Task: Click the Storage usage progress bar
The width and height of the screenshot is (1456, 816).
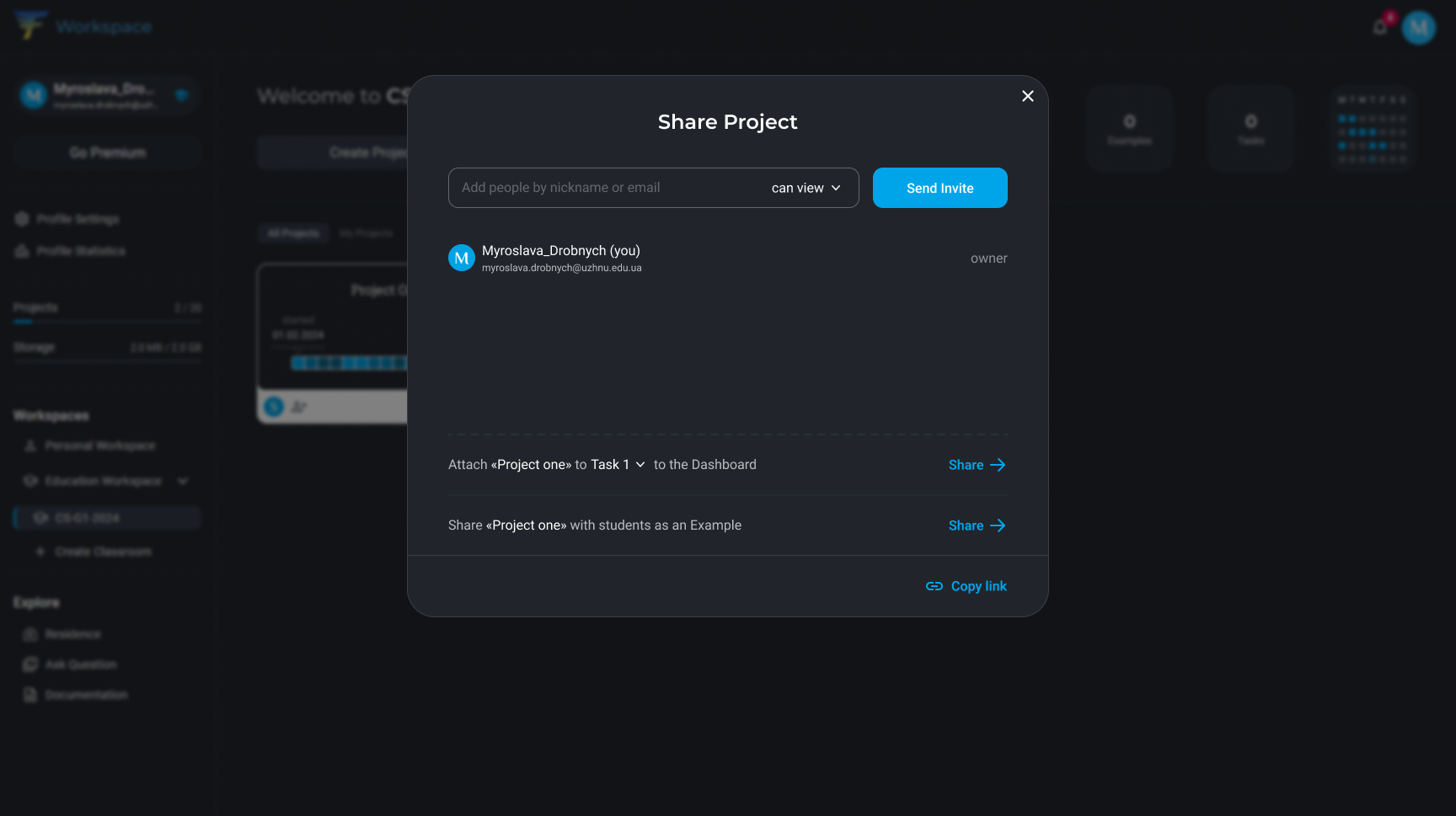Action: tap(107, 360)
